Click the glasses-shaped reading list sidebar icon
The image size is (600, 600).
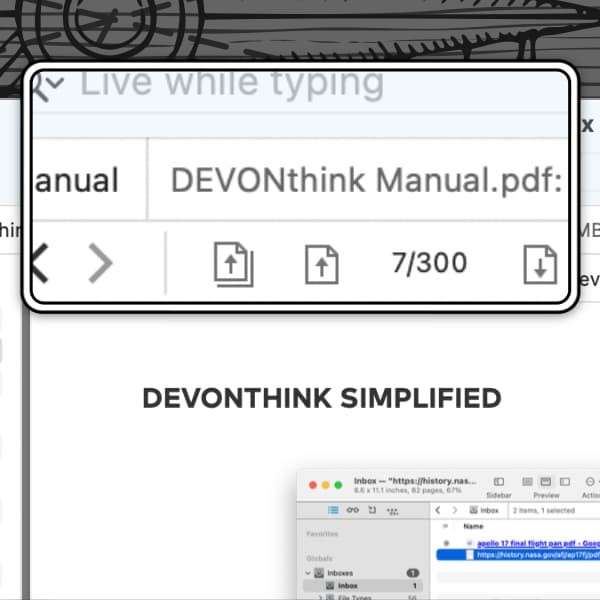click(x=352, y=510)
